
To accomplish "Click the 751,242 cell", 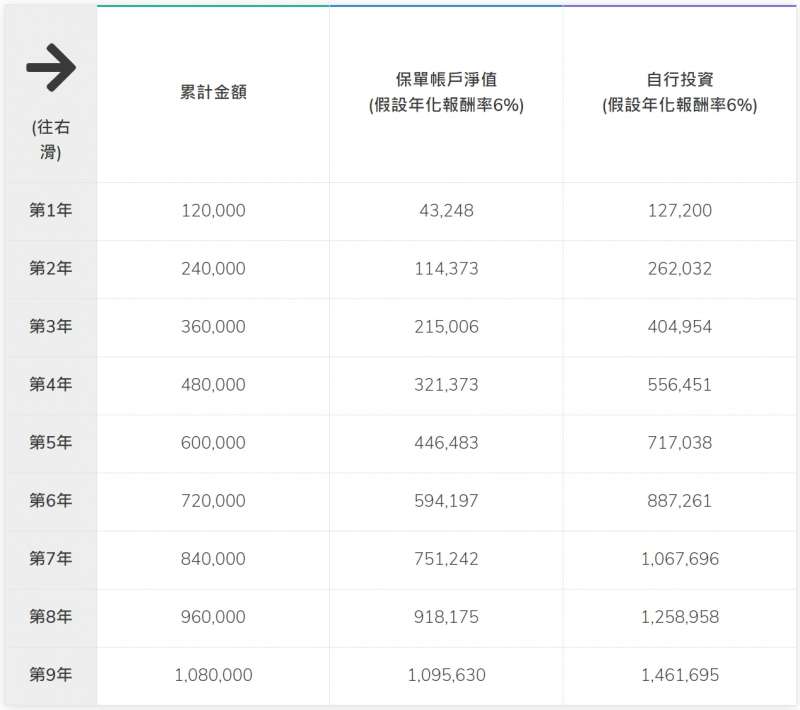I will pos(446,560).
